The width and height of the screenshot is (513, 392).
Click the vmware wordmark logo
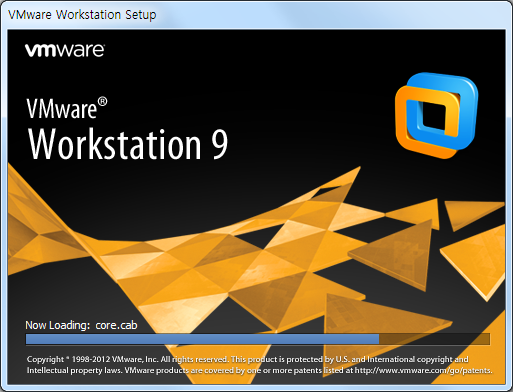coord(65,50)
